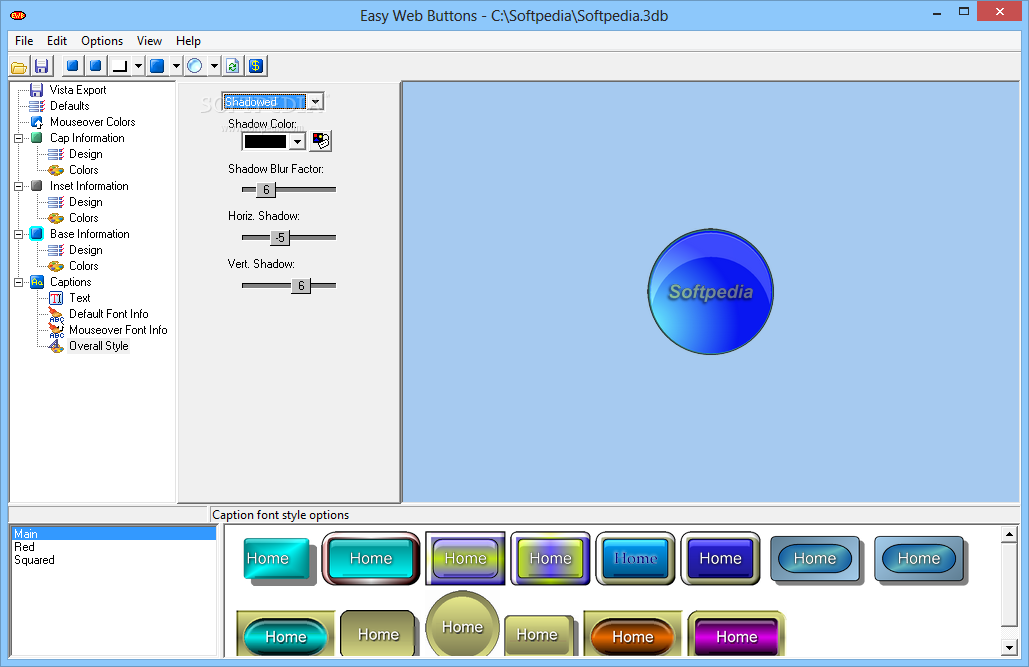Click the thumbnail gallery scroll up arrow
The width and height of the screenshot is (1029, 667).
coord(1009,534)
